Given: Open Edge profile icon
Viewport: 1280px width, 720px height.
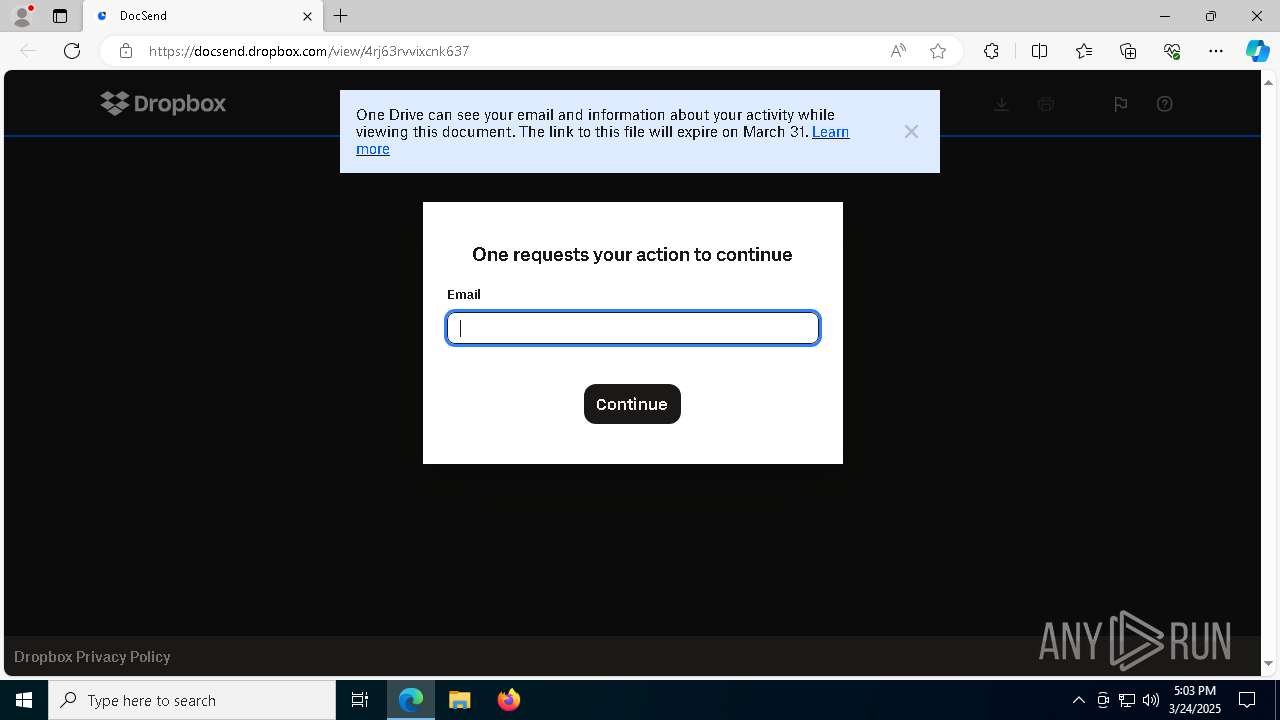Looking at the screenshot, I should click(22, 16).
